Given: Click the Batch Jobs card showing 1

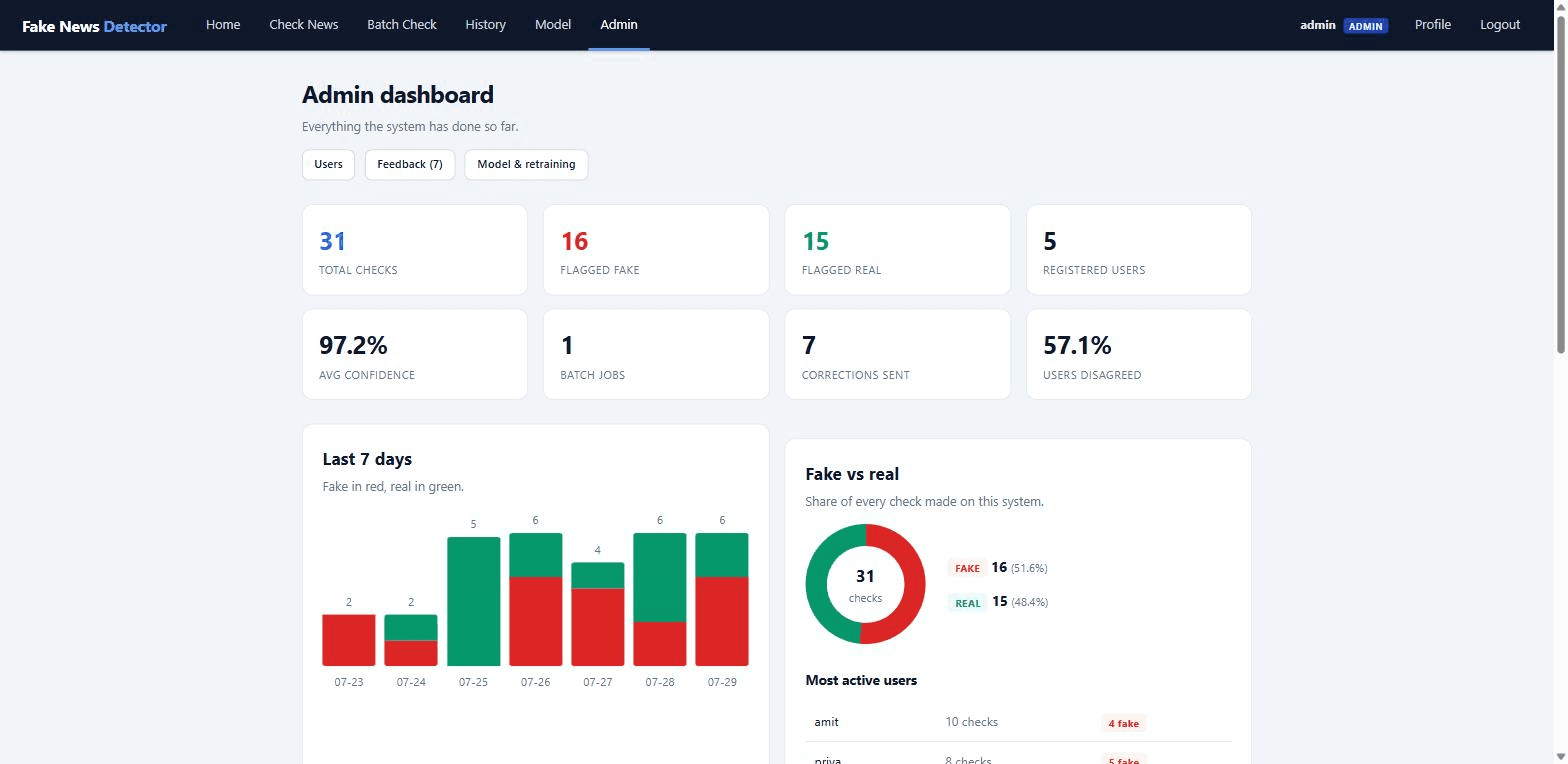Looking at the screenshot, I should coord(656,354).
